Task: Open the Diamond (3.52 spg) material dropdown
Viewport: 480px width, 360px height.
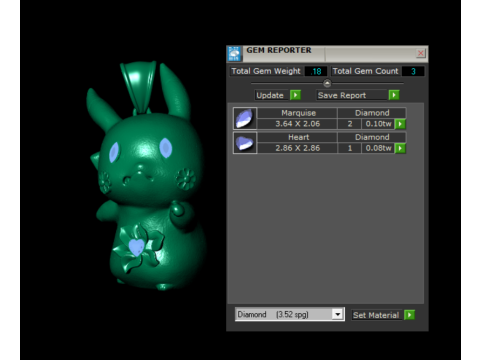Action: coord(338,314)
